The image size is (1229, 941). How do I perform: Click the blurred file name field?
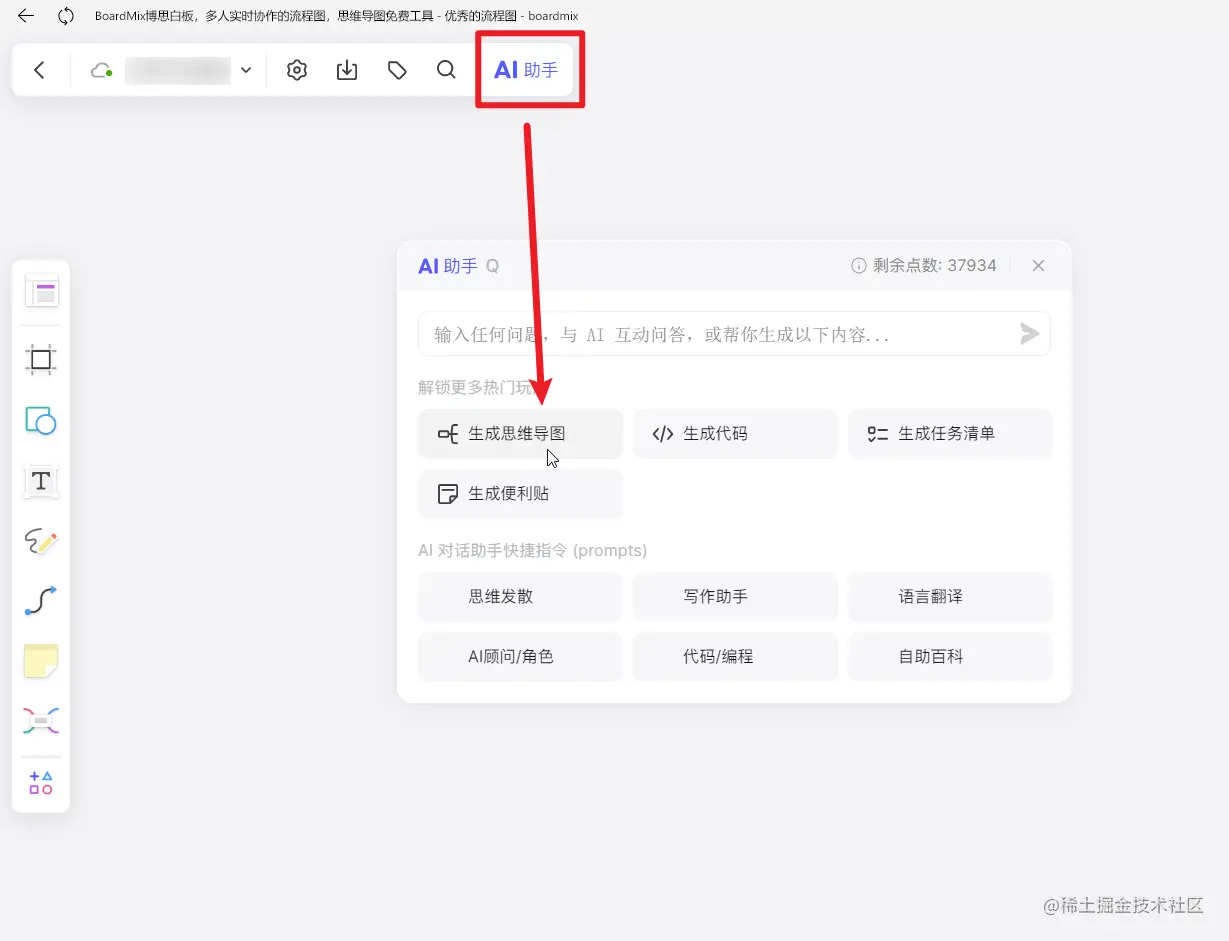178,70
